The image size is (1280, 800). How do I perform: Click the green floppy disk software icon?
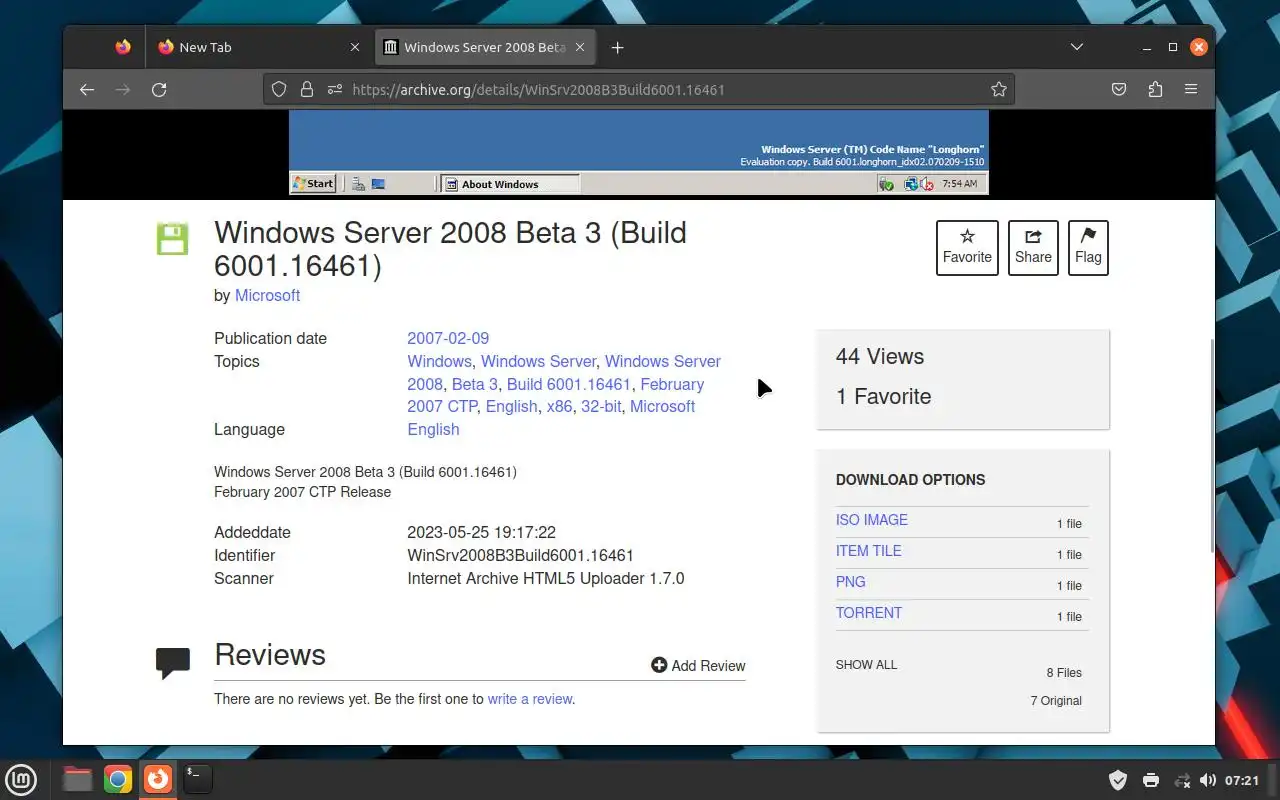pos(172,238)
